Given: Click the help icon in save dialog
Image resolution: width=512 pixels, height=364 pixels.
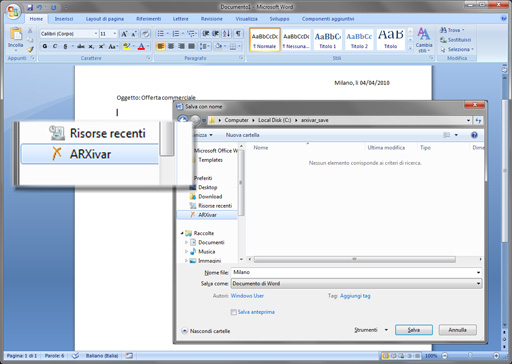Looking at the screenshot, I should click(x=474, y=135).
